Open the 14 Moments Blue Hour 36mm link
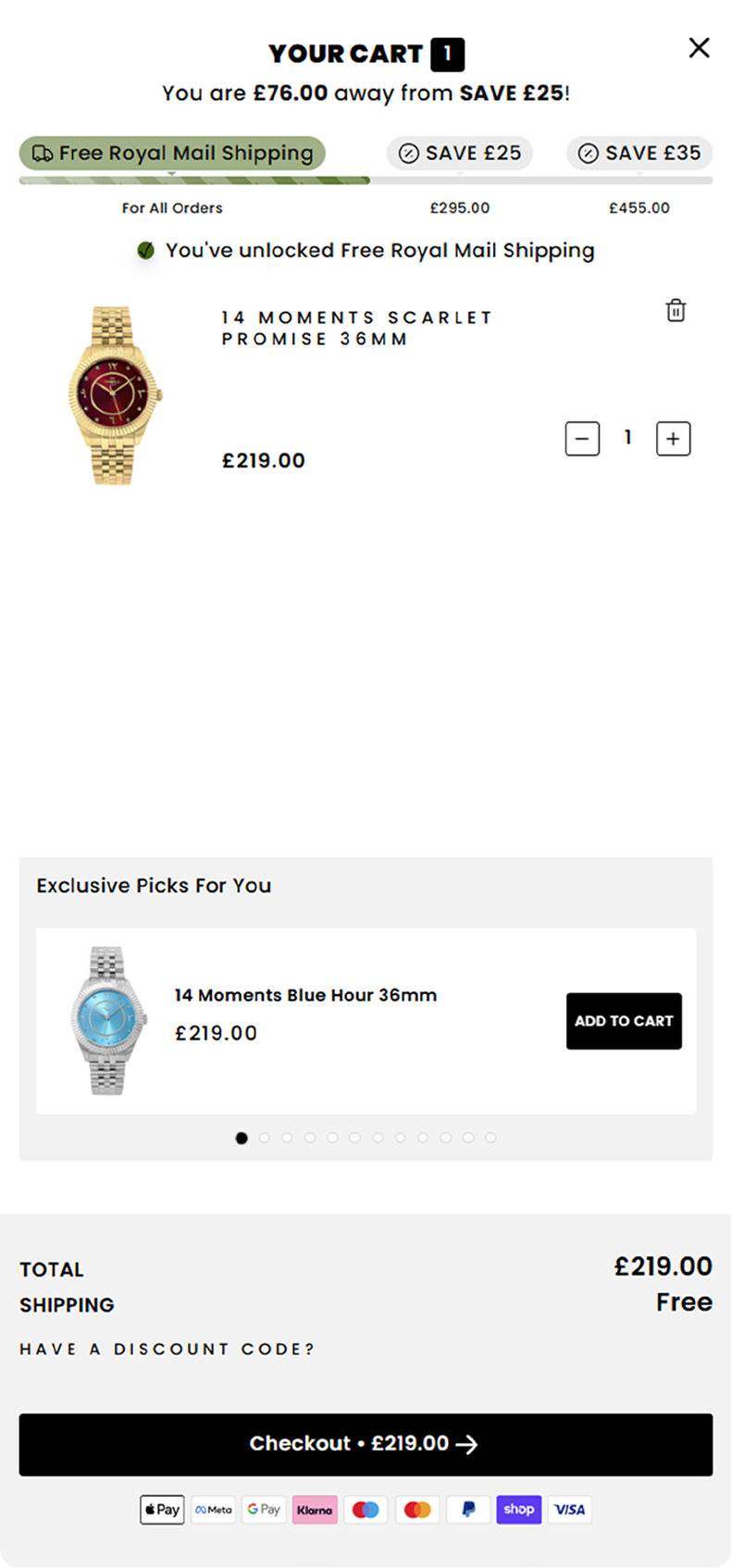The height and width of the screenshot is (1568, 732). click(x=305, y=996)
